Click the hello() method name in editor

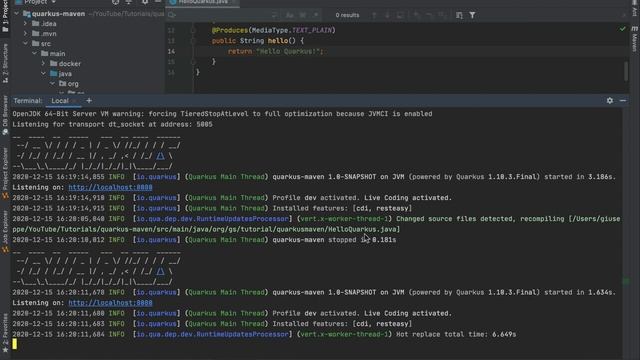(278, 41)
